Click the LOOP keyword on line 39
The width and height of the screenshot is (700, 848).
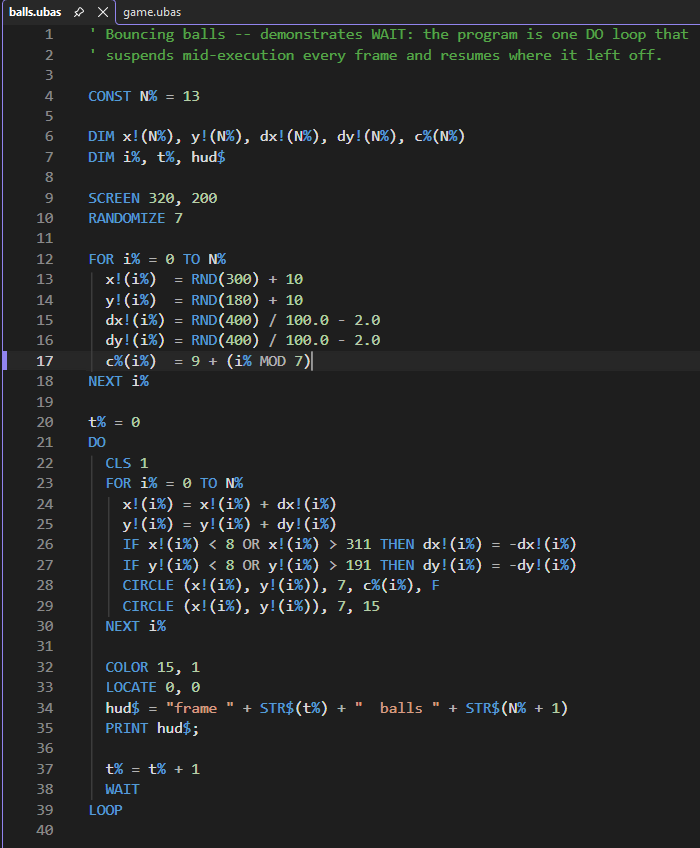[x=105, y=810]
